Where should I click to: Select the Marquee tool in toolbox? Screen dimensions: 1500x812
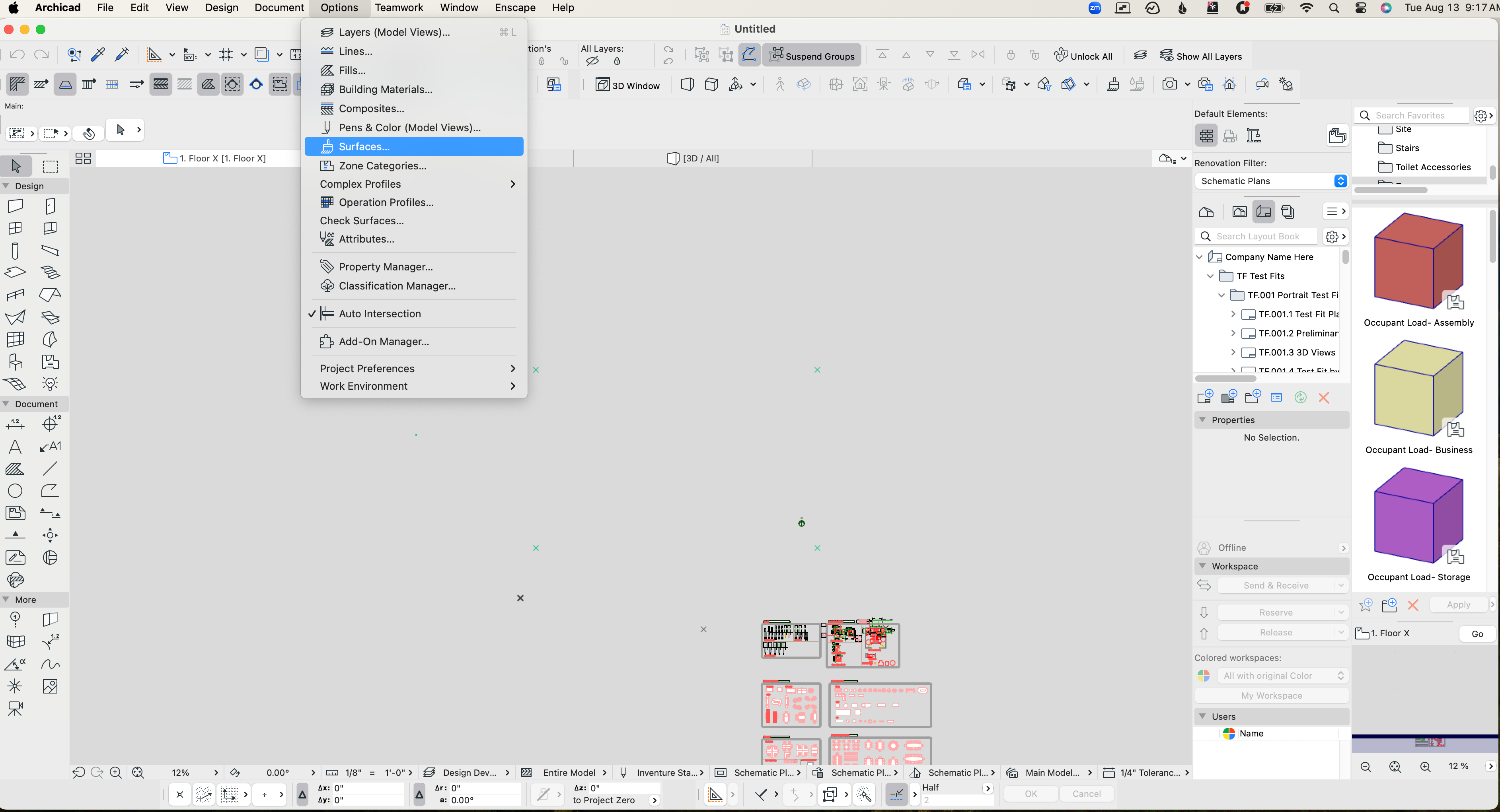click(51, 167)
